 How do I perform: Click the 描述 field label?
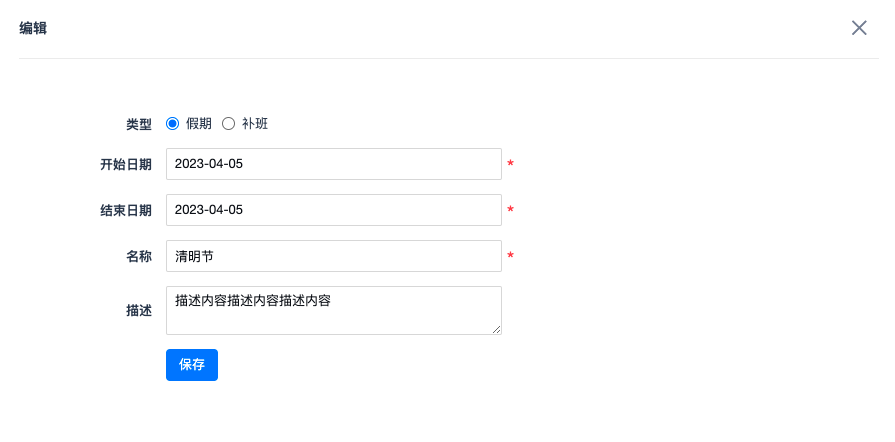click(139, 311)
